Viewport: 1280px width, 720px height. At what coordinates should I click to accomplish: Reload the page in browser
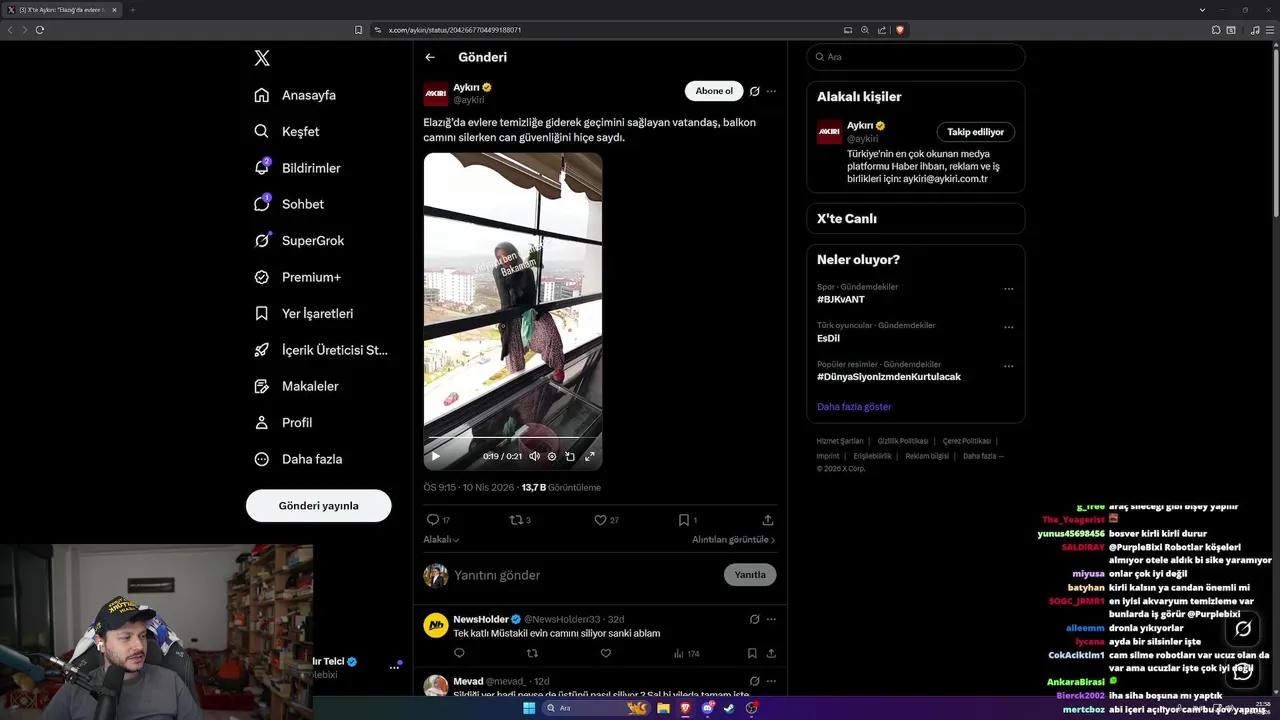[x=40, y=30]
